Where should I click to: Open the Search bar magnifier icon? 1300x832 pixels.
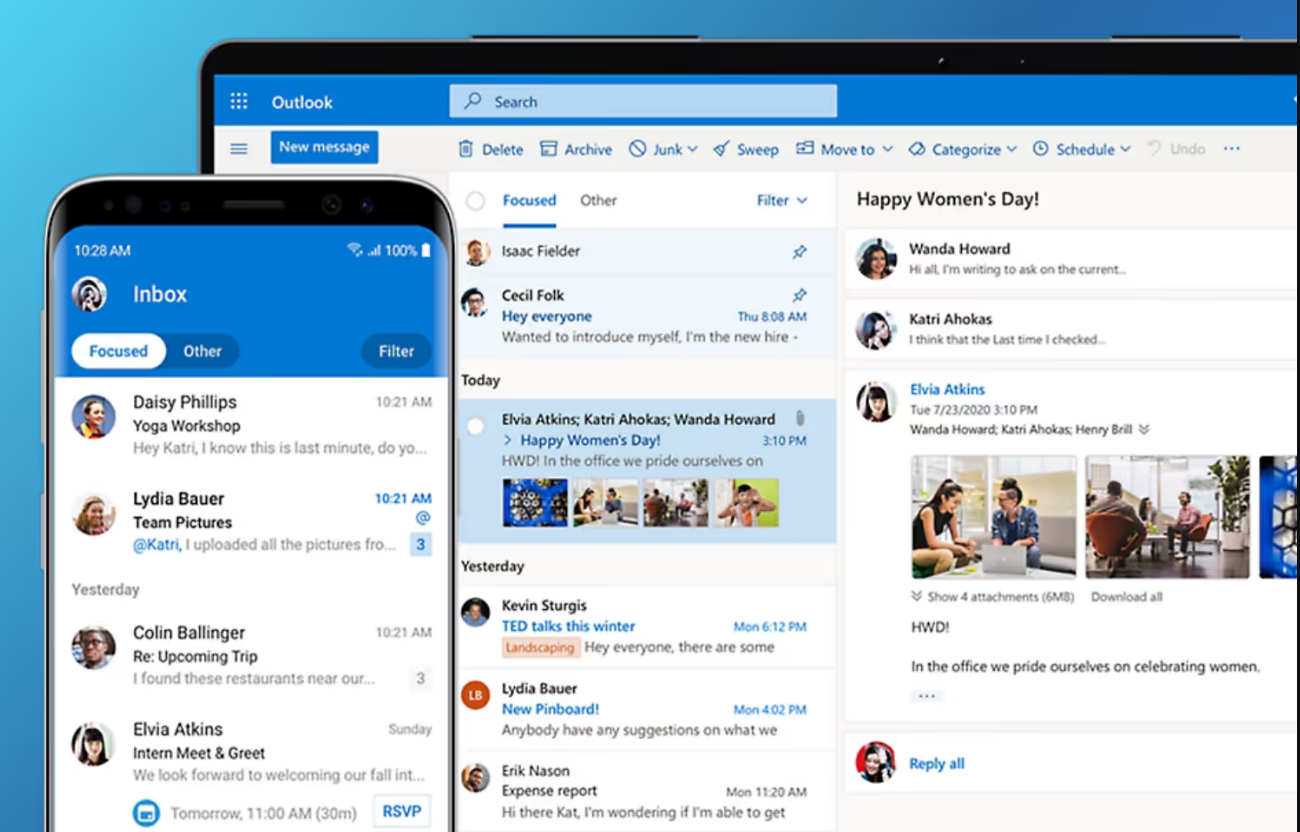[x=471, y=101]
